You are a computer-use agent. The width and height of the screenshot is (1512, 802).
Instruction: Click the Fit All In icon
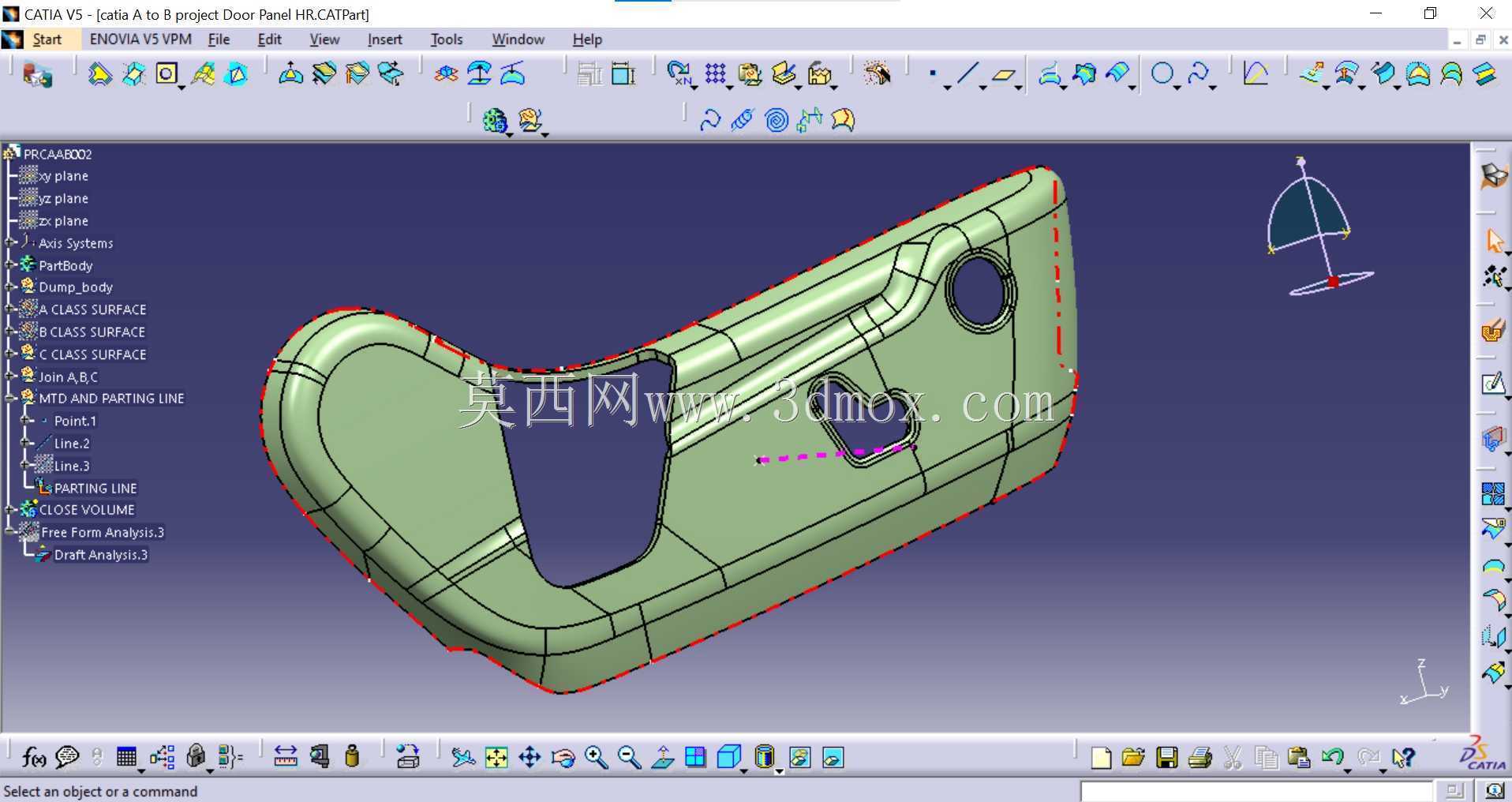(496, 758)
